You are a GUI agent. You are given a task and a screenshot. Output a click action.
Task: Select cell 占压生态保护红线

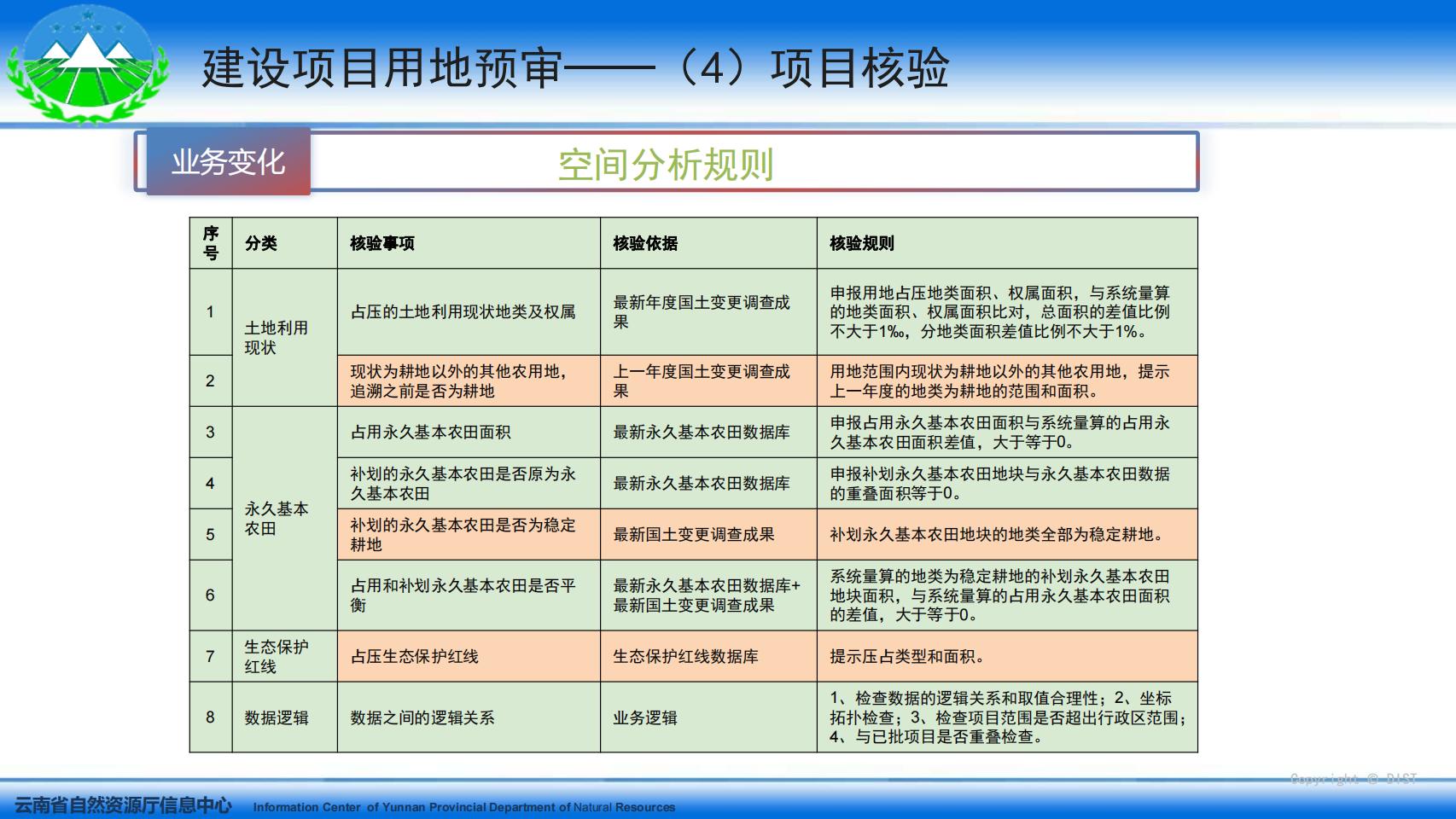coord(469,656)
